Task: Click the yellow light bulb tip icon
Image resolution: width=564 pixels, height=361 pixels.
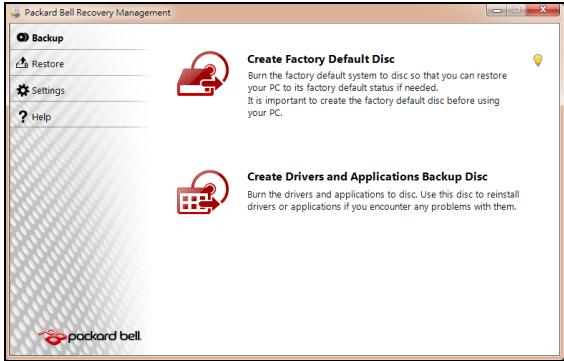Action: (x=537, y=60)
